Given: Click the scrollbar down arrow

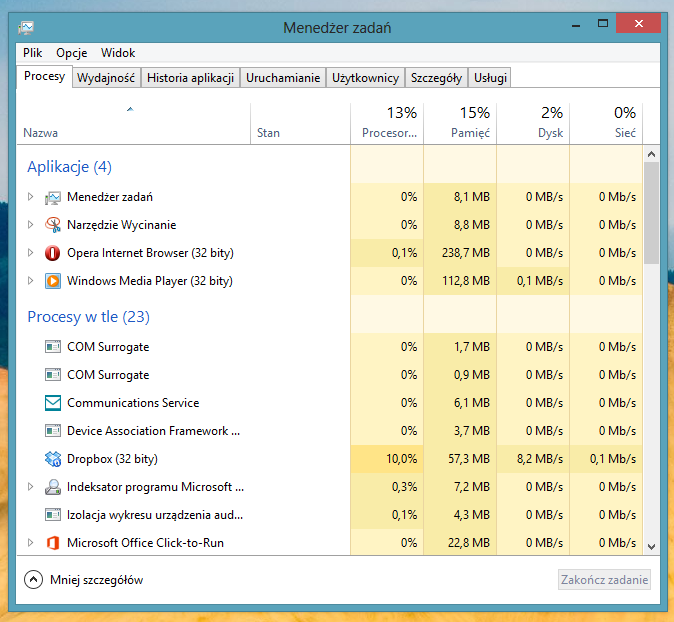Looking at the screenshot, I should tap(652, 547).
